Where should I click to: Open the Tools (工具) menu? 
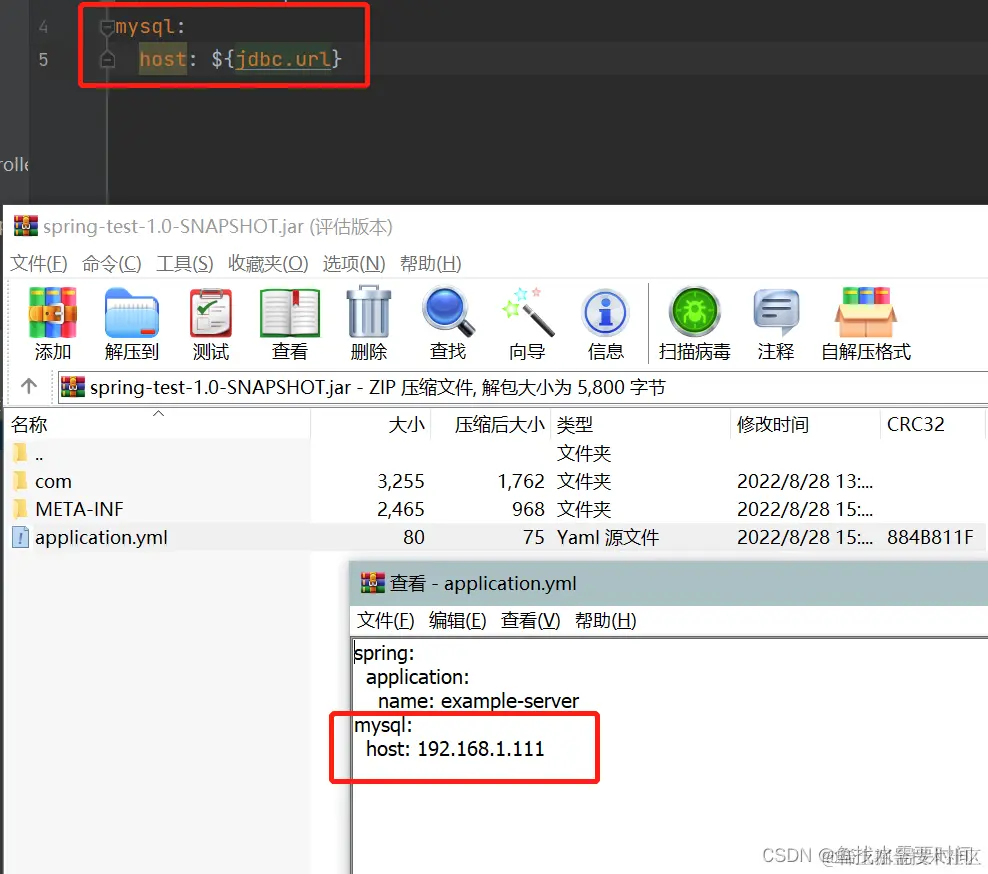185,263
